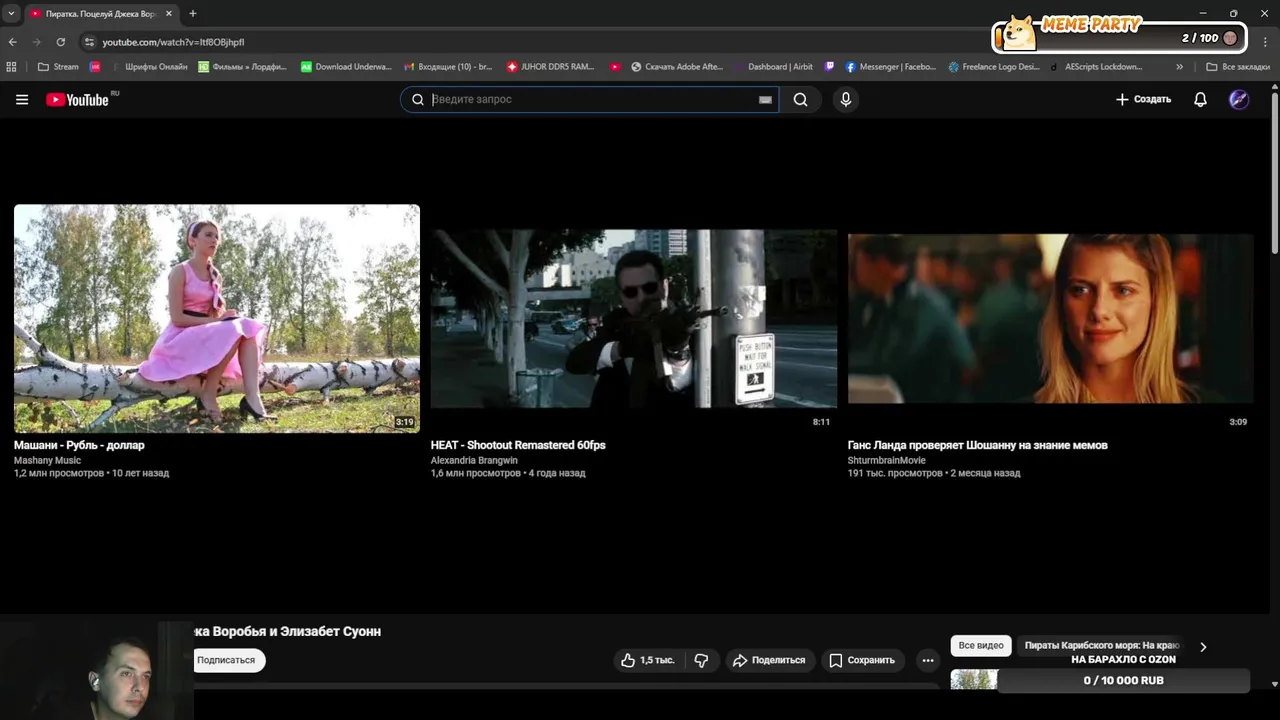
Task: Open the Stream bookmark folder
Action: (x=58, y=67)
